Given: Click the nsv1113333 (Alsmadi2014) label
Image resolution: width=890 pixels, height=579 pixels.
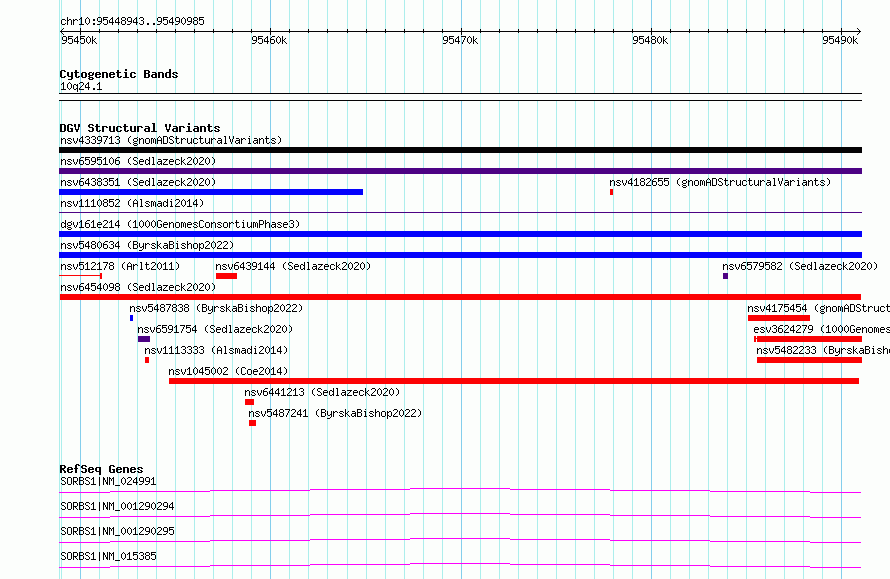Looking at the screenshot, I should click(216, 350).
